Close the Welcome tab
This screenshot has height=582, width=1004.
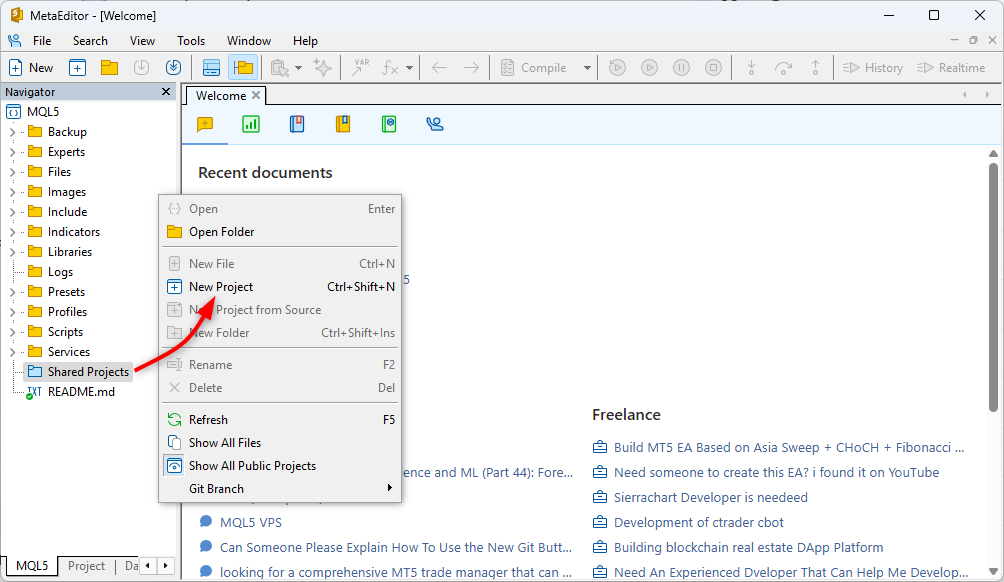click(x=256, y=95)
